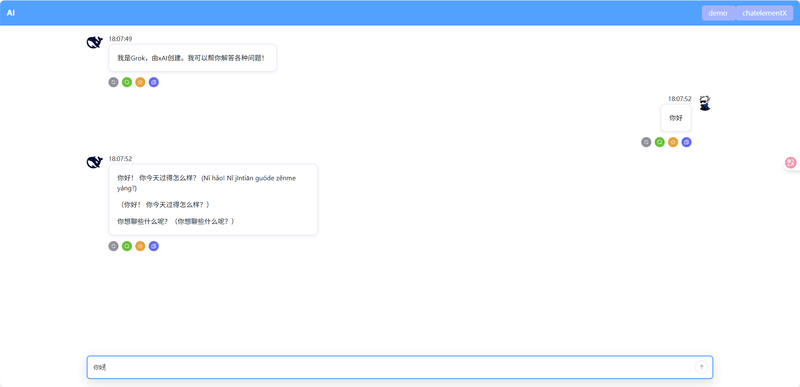Click blue copy icon under the user's 你好 message
This screenshot has width=800, height=387.
point(686,142)
